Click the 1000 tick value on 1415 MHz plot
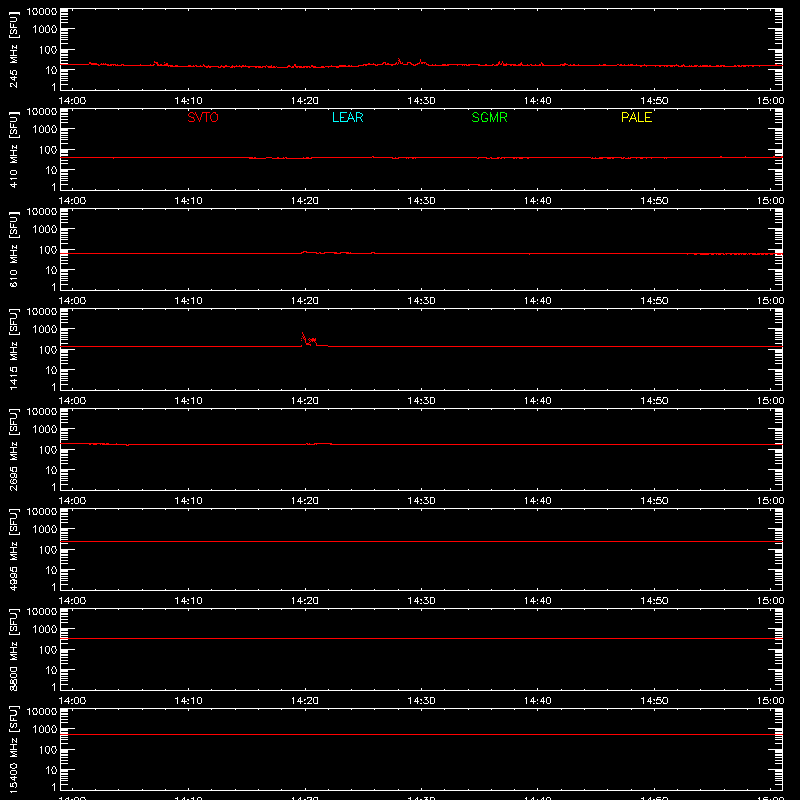Image resolution: width=800 pixels, height=800 pixels. coord(45,330)
